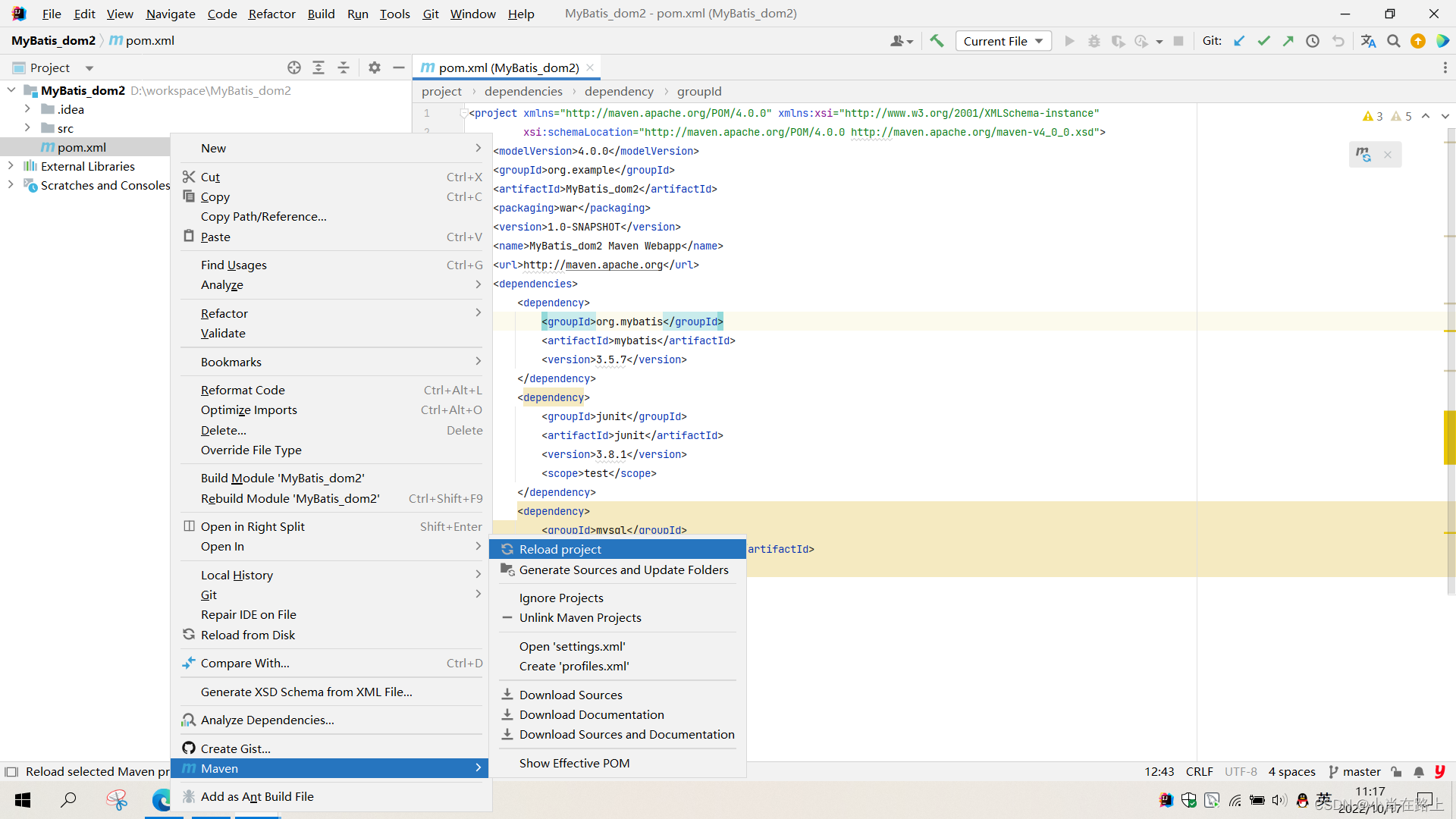The width and height of the screenshot is (1456, 819).
Task: Click select opened file target icon
Action: 294,67
